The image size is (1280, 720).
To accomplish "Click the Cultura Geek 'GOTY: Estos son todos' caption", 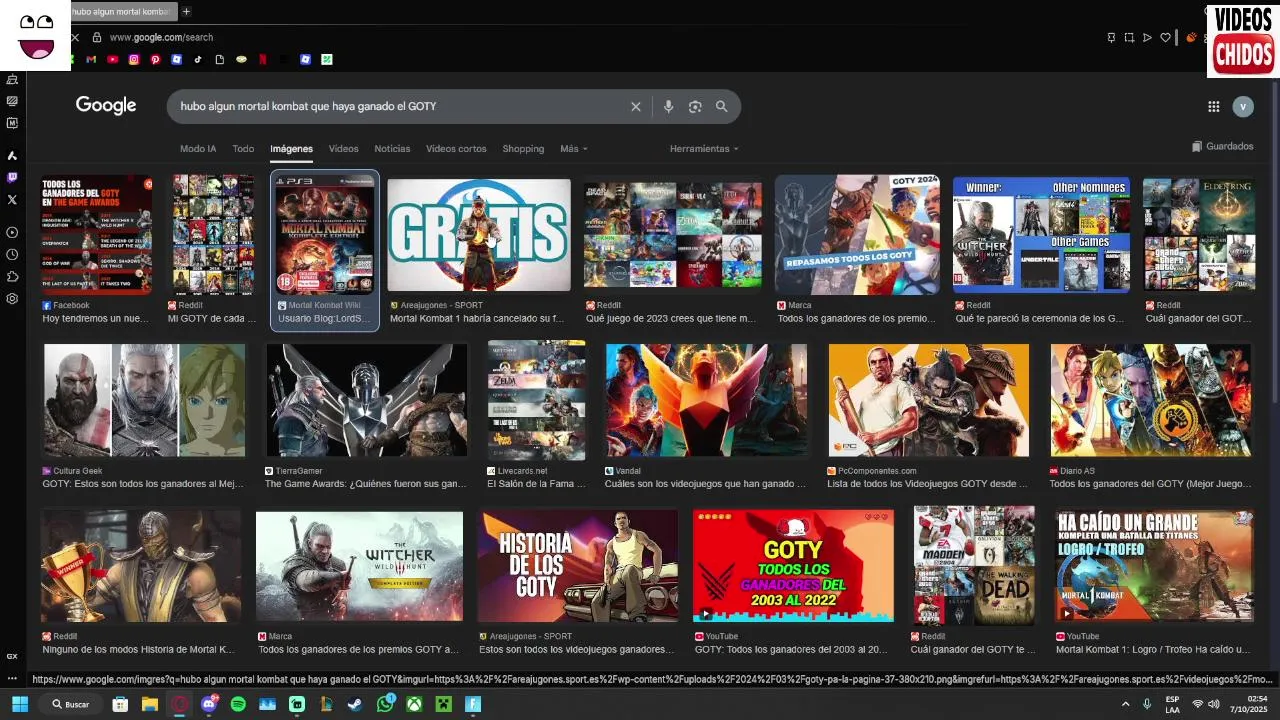I will (x=143, y=484).
